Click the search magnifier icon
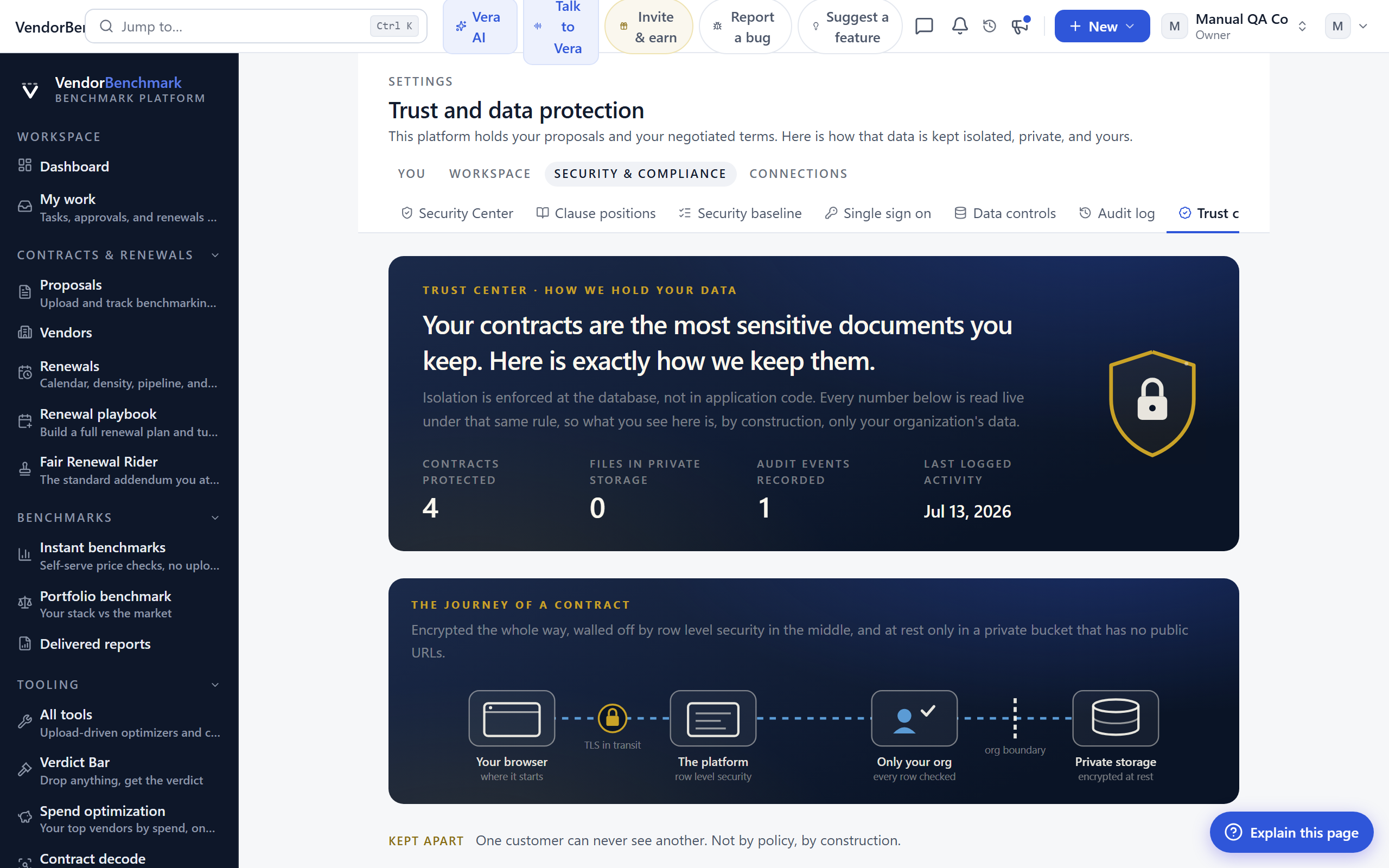Screen dimensions: 1389x868 106,27
